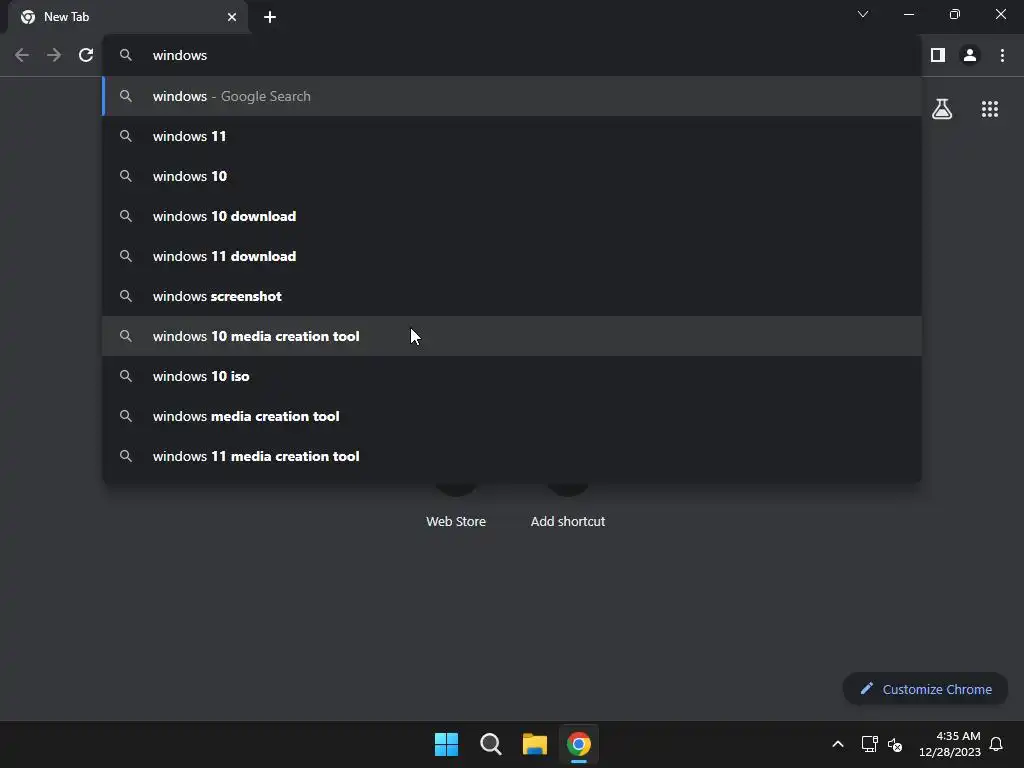Viewport: 1024px width, 768px height.
Task: Click the reload page icon
Action: pyautogui.click(x=86, y=56)
